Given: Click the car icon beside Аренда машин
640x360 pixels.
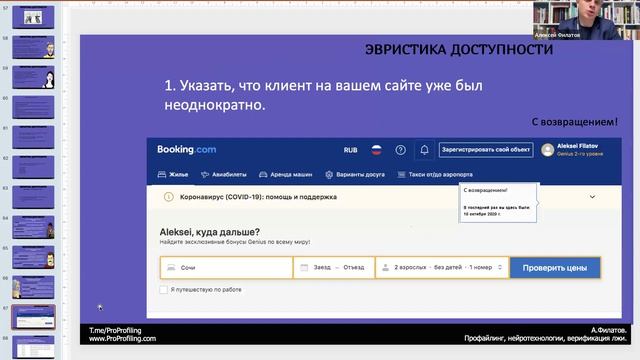Looking at the screenshot, I should [263, 174].
